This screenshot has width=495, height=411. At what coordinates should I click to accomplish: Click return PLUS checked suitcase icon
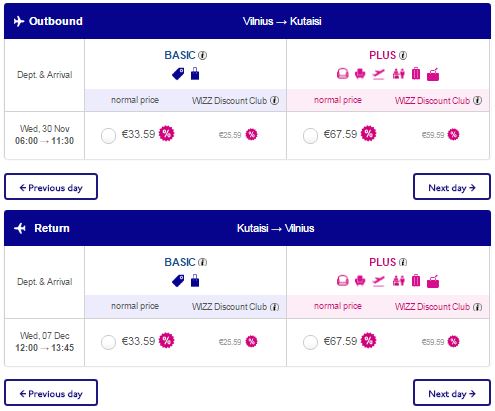416,280
